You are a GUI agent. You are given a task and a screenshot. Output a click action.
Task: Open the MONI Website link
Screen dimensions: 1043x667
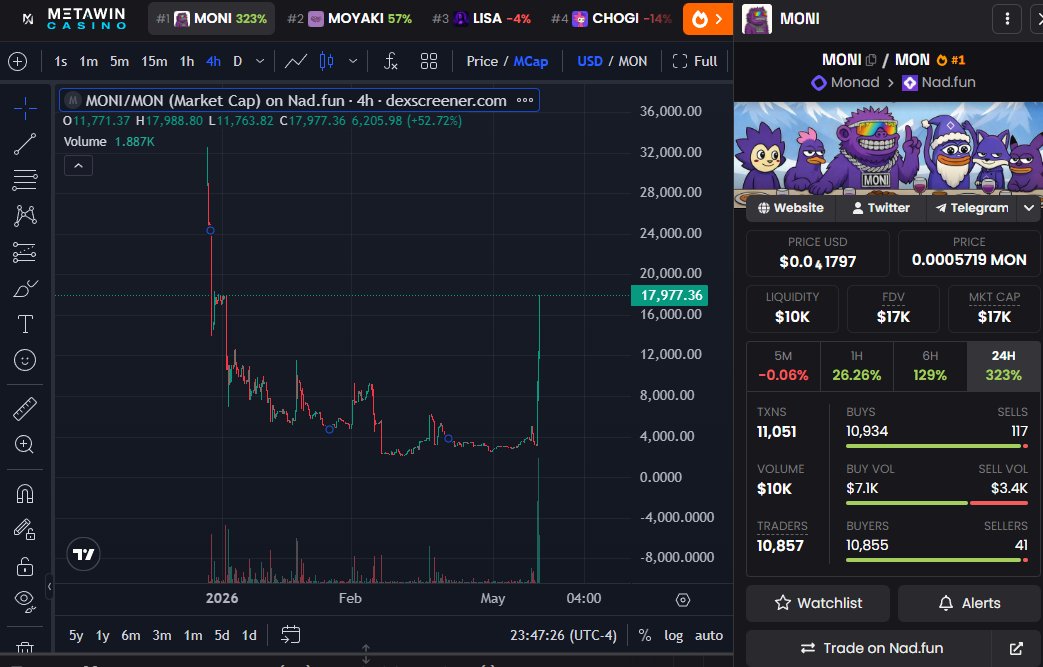(x=791, y=208)
